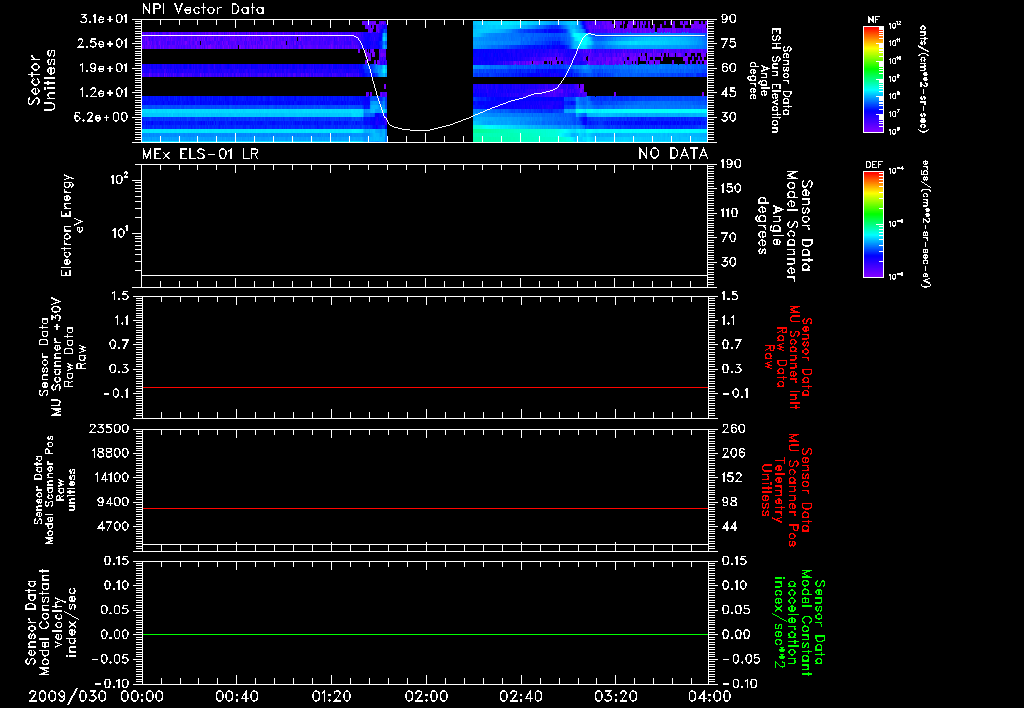Click the 02:40 time tick label
The height and width of the screenshot is (708, 1024).
coord(520,696)
